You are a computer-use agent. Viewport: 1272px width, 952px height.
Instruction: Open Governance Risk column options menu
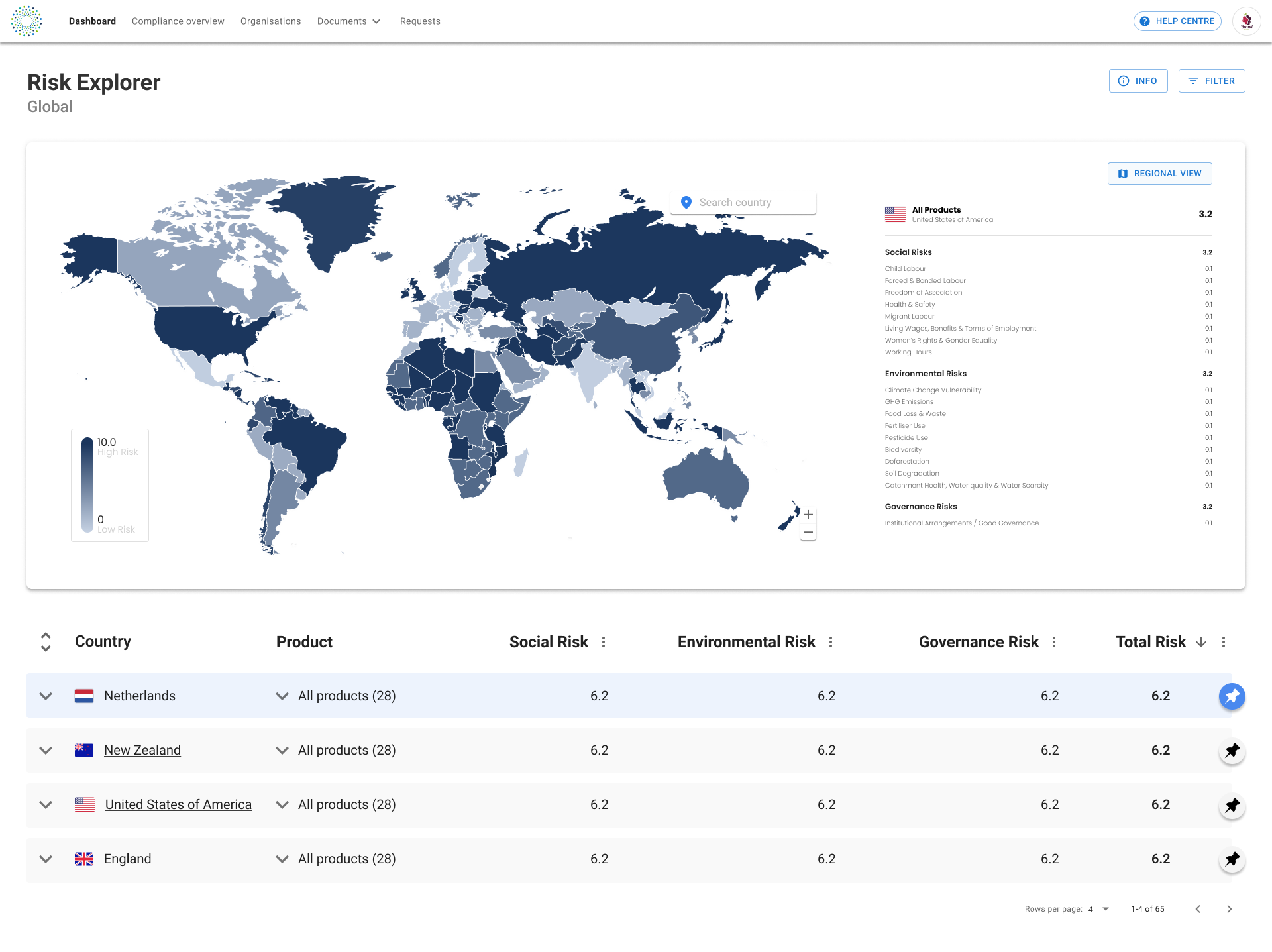(1054, 642)
